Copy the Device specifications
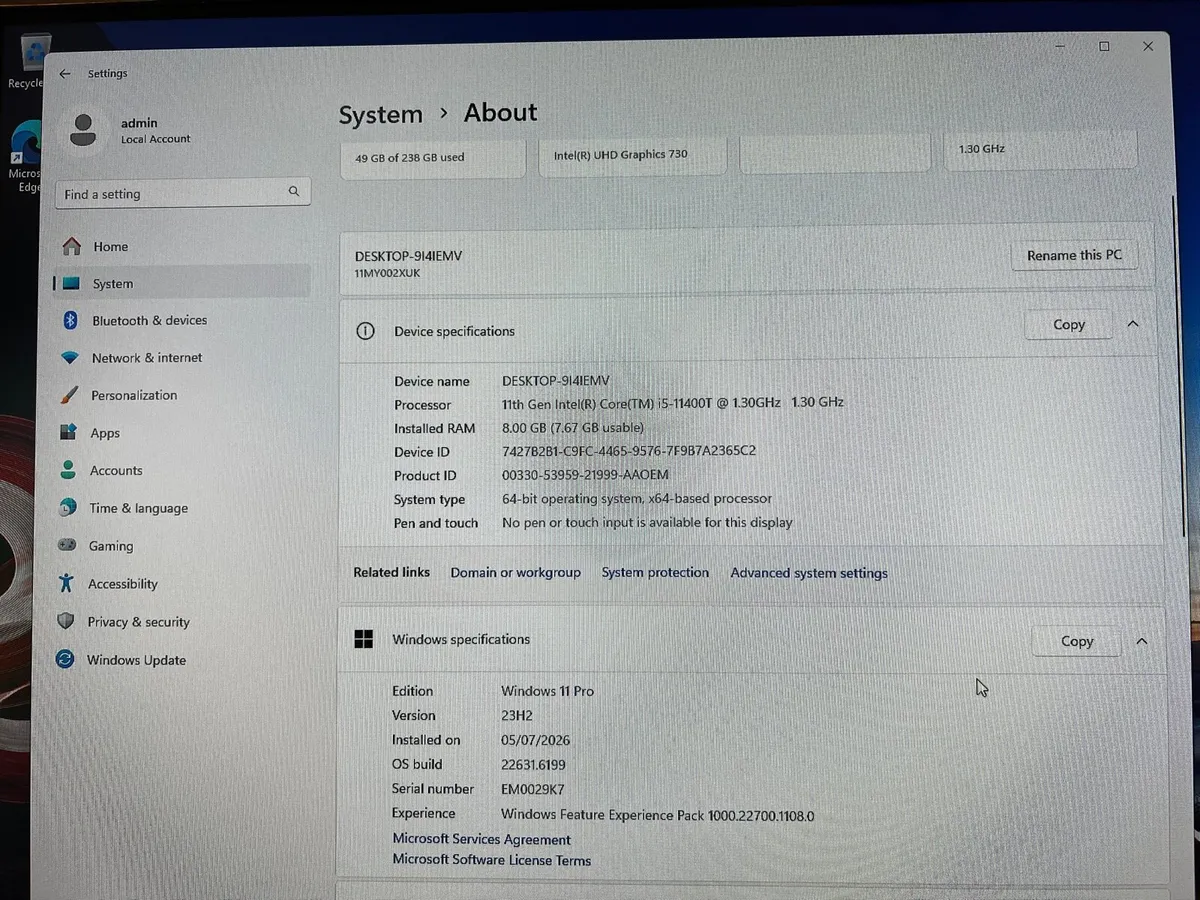This screenshot has height=900, width=1200. point(1068,324)
